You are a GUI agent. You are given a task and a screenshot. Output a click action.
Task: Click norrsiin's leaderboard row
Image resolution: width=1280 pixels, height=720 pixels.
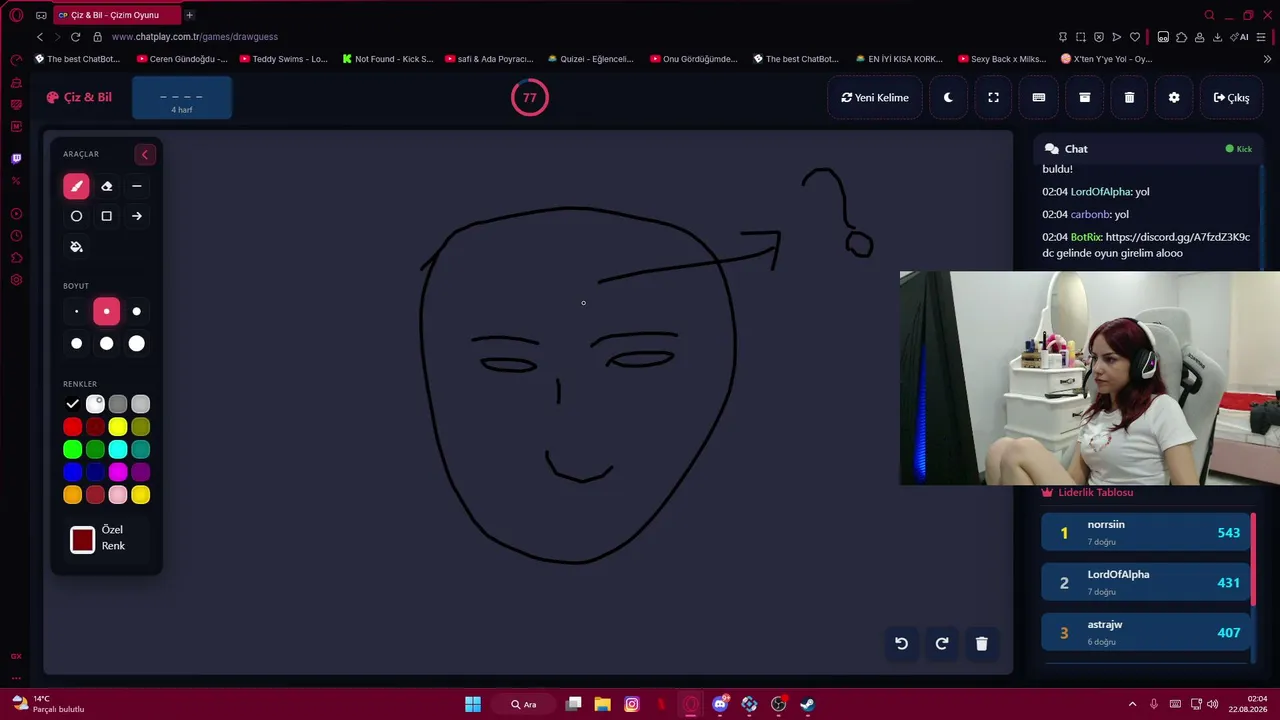coord(1146,532)
